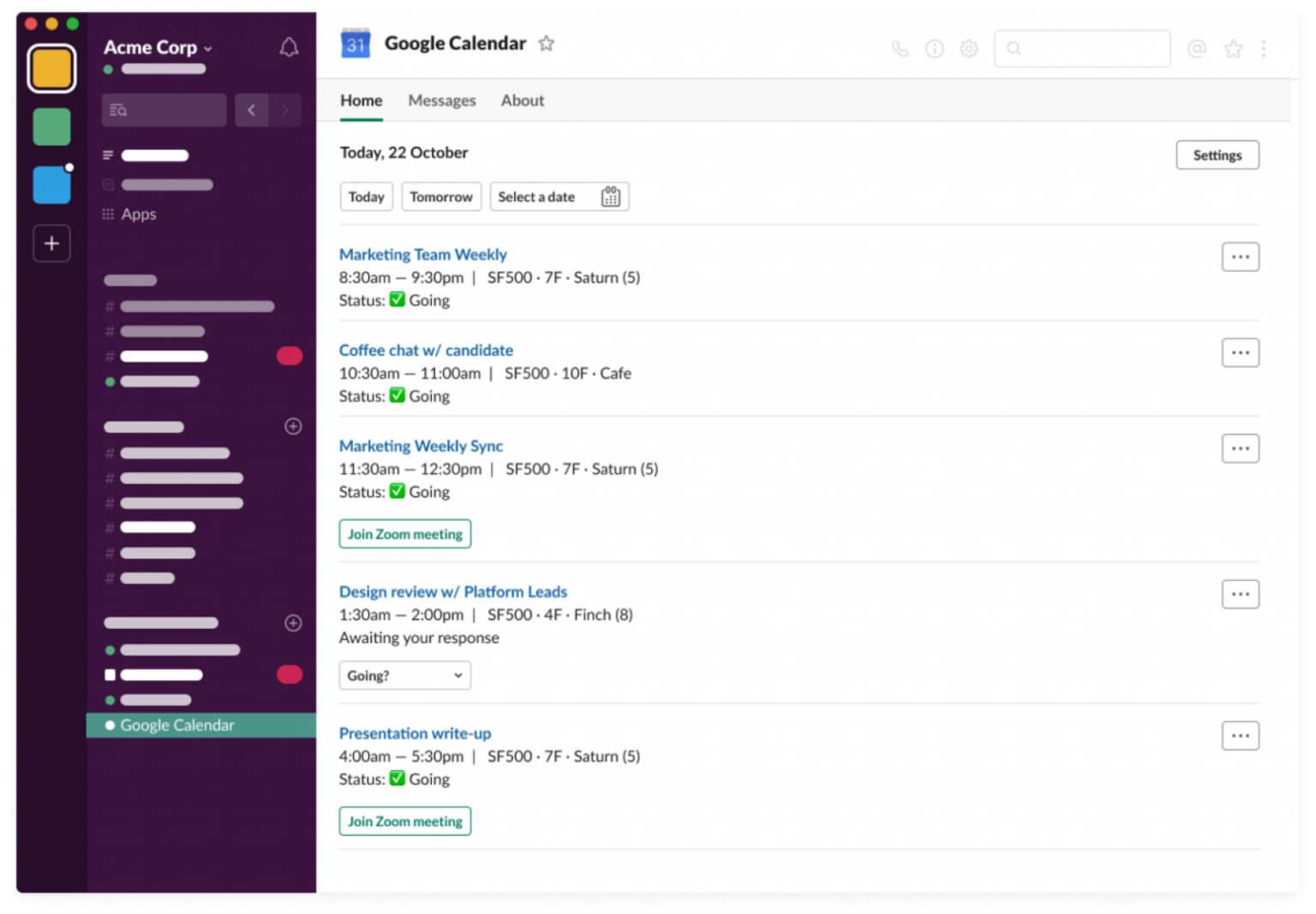Open the Select a date picker
This screenshot has width=1316, height=914.
point(559,197)
